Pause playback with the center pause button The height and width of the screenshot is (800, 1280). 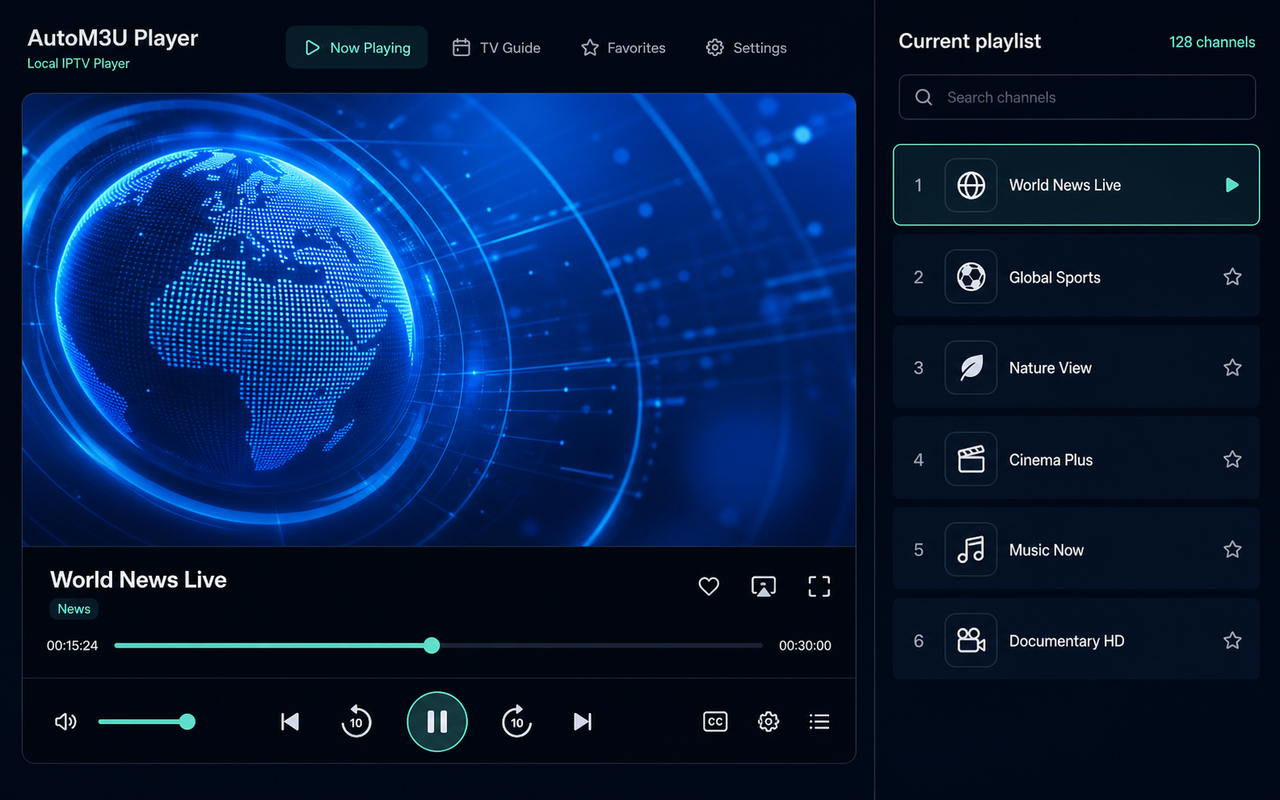click(x=437, y=721)
